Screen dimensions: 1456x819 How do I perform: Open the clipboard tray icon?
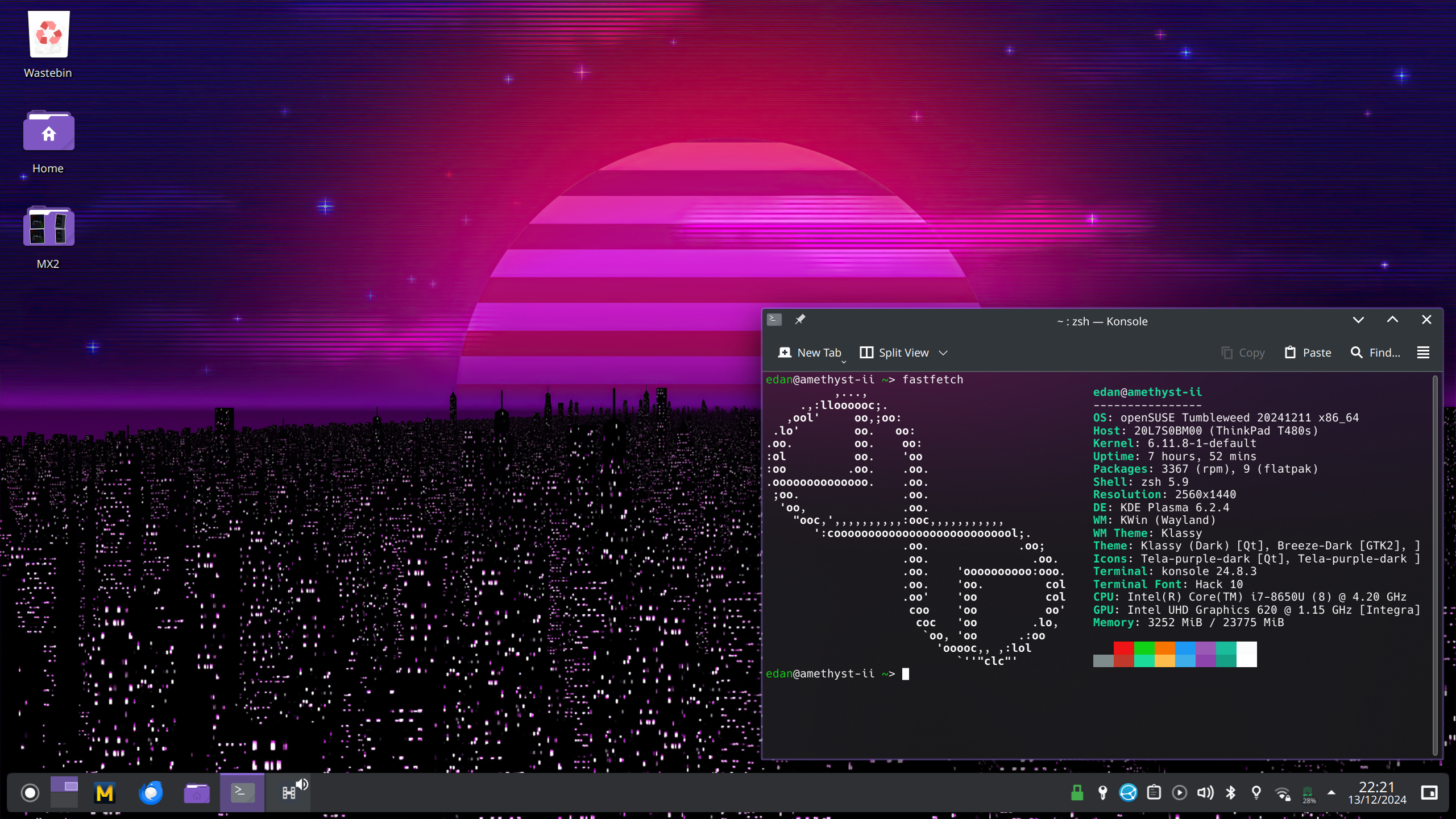[x=1154, y=792]
